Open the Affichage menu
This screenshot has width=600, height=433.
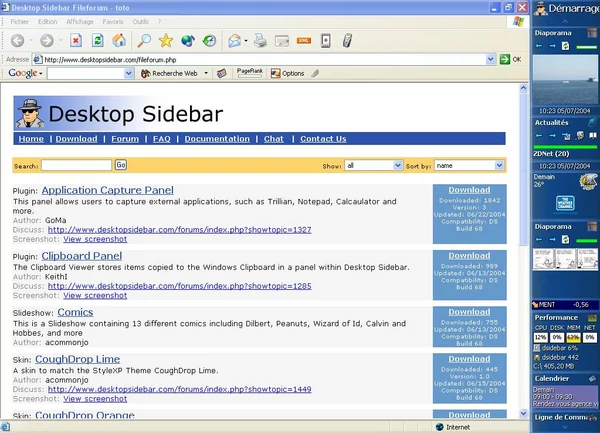coord(80,22)
